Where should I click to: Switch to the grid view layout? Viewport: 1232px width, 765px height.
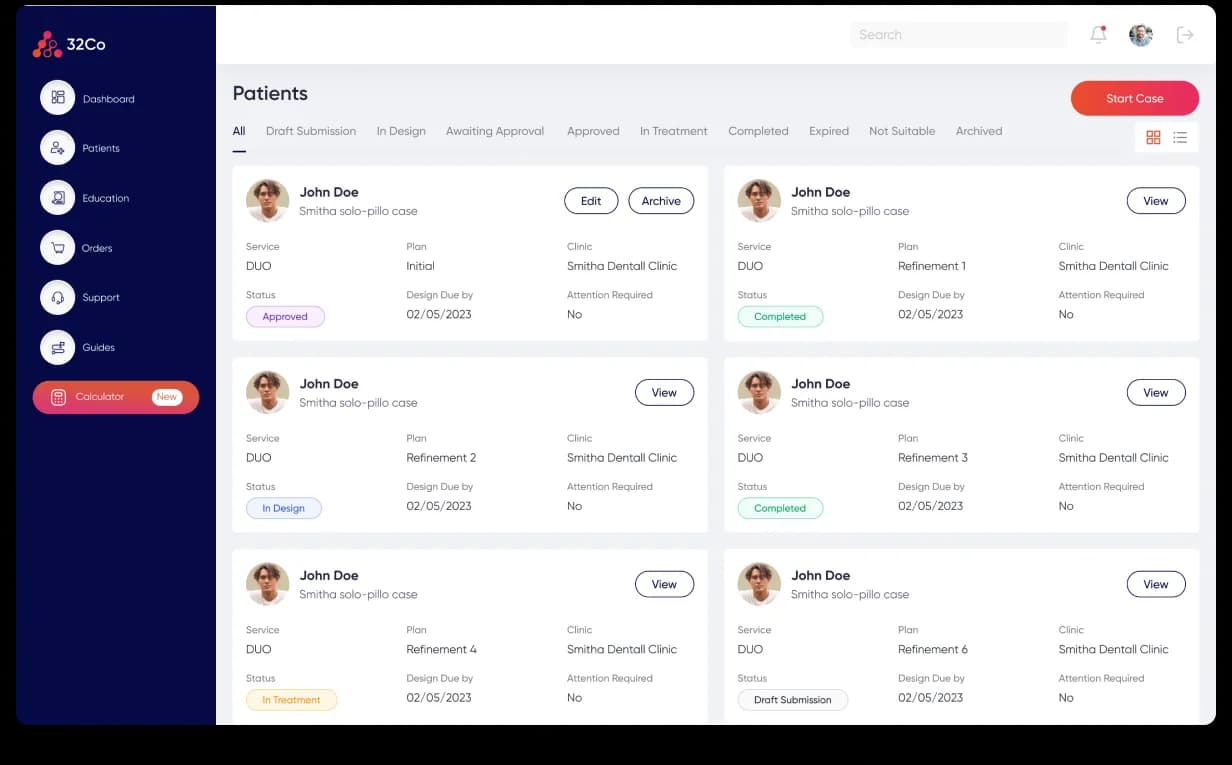tap(1153, 137)
